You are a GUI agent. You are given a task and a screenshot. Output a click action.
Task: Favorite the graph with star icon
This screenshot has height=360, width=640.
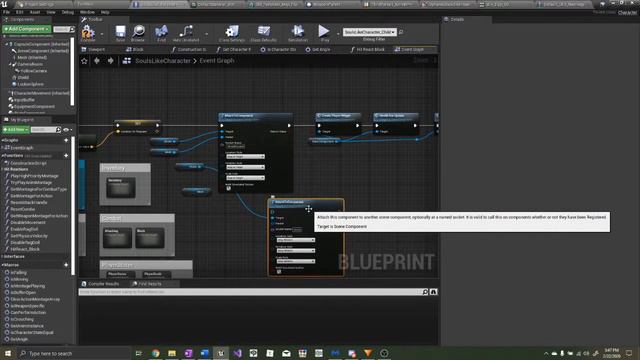[x=84, y=61]
